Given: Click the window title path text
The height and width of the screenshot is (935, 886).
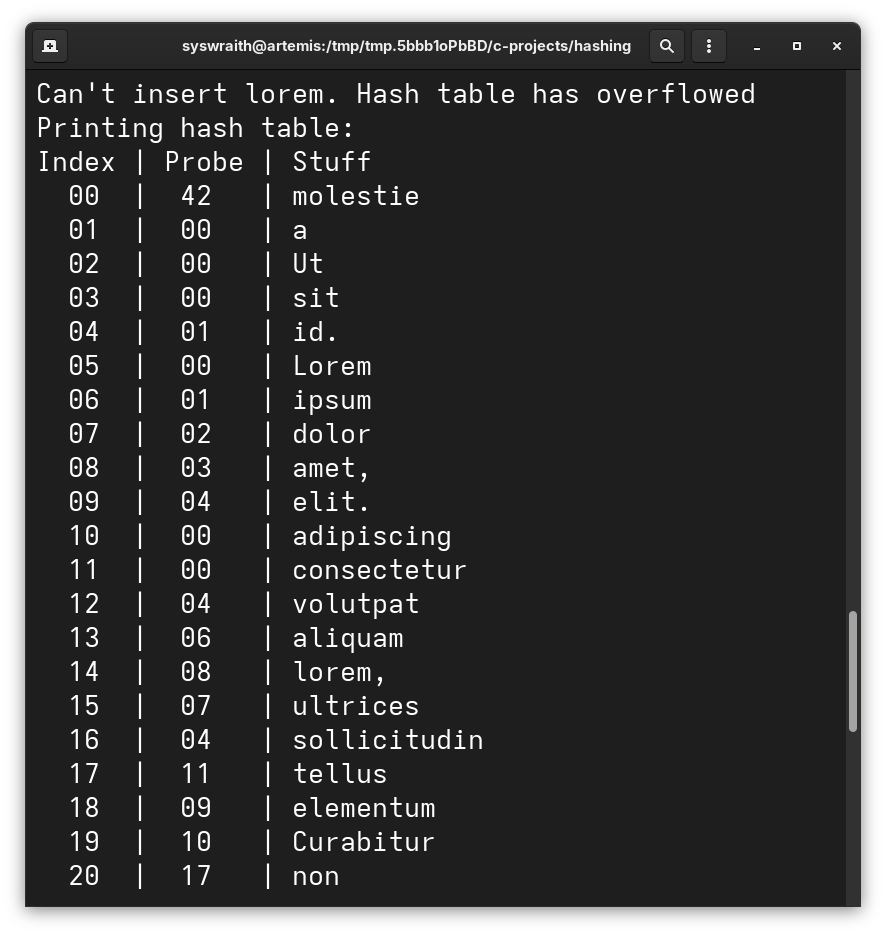Looking at the screenshot, I should (406, 46).
